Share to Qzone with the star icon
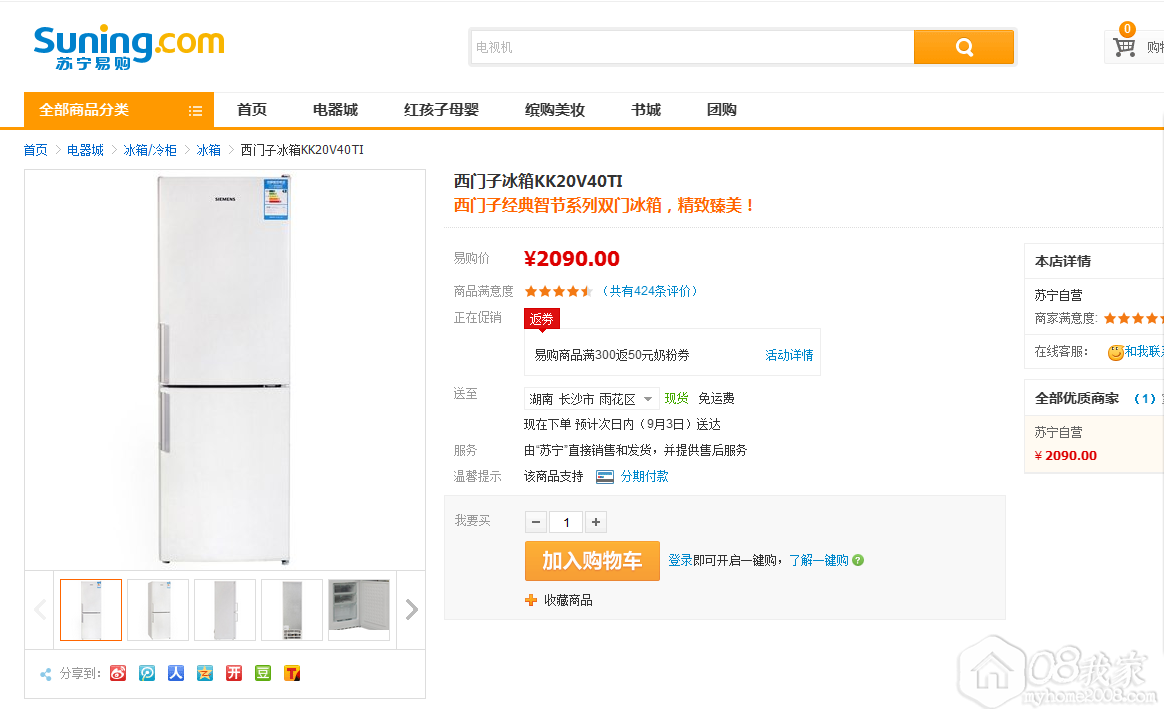Viewport: 1164px width, 714px height. 205,673
